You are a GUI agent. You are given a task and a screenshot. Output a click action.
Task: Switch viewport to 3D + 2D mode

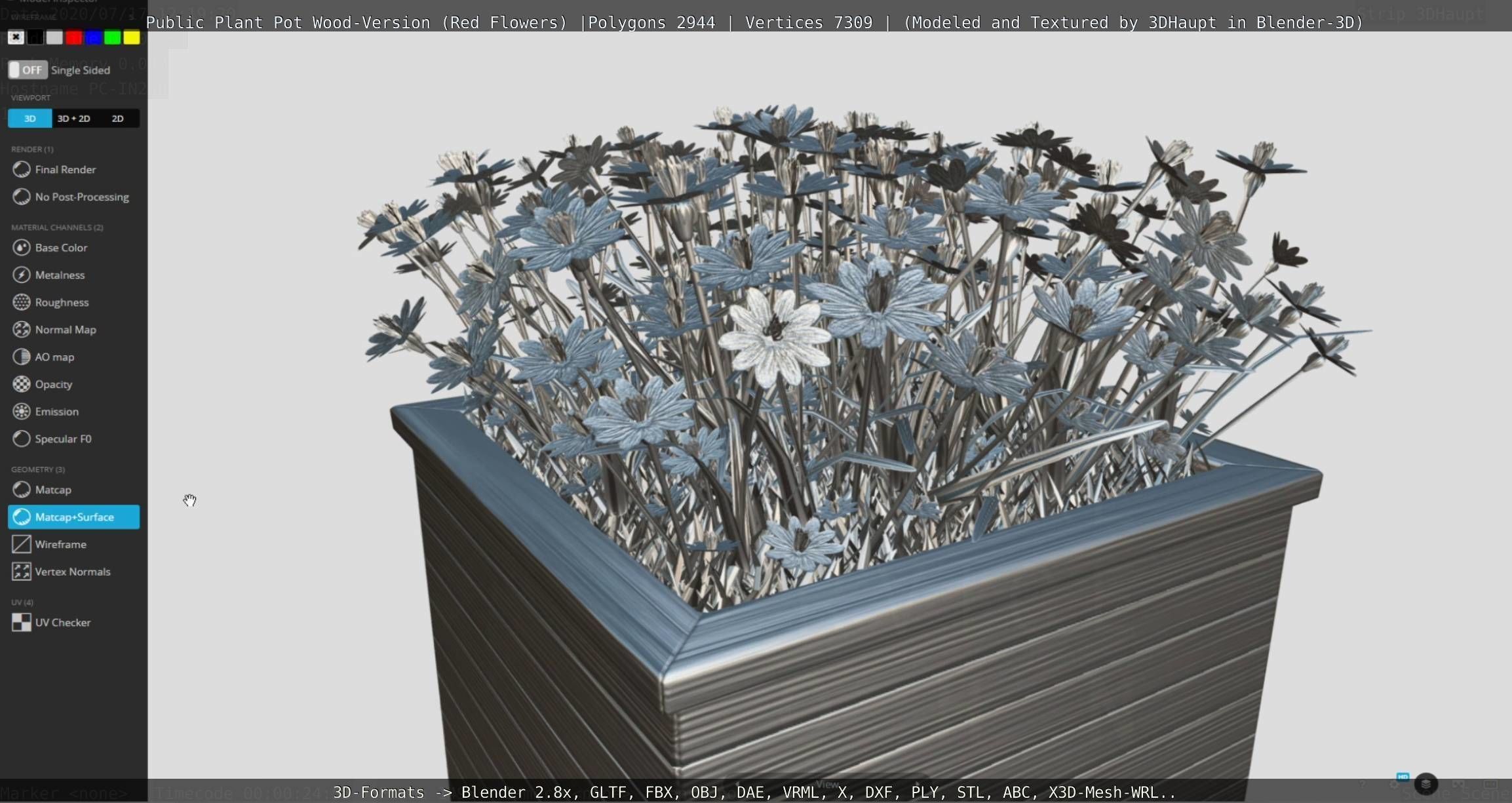coord(73,118)
